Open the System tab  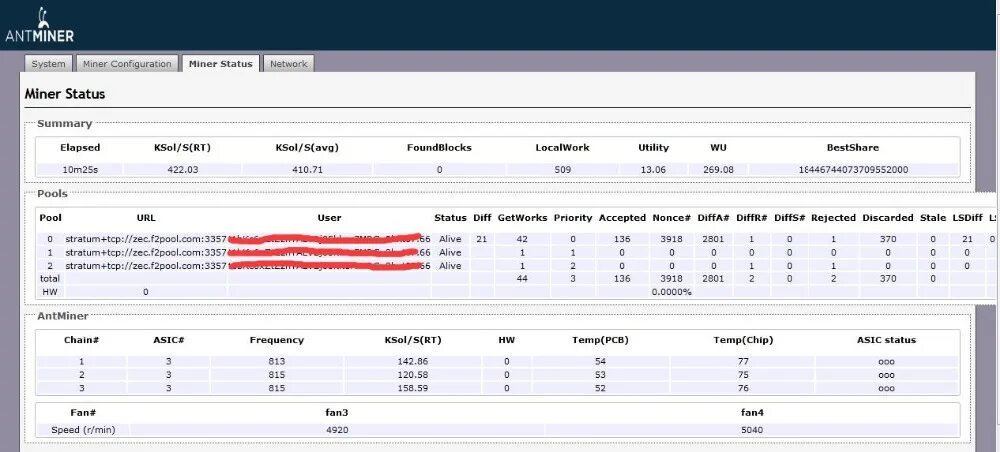tap(48, 64)
